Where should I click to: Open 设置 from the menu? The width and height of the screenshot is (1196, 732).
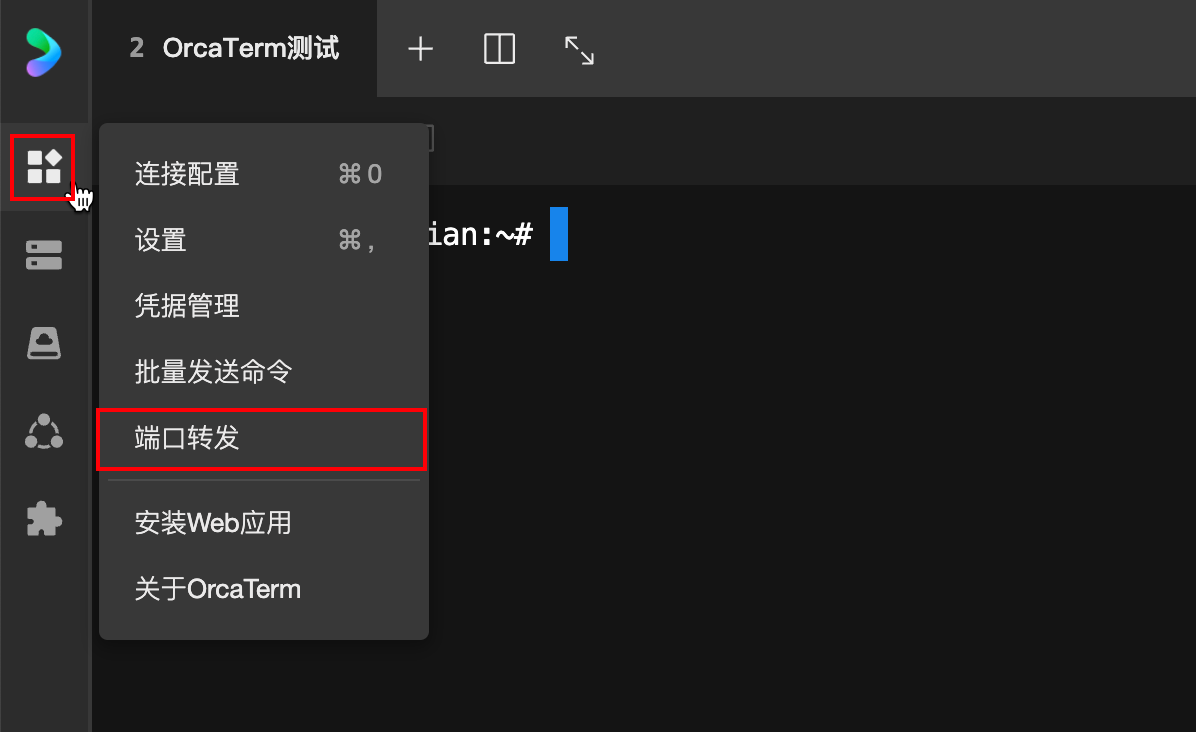click(x=161, y=240)
